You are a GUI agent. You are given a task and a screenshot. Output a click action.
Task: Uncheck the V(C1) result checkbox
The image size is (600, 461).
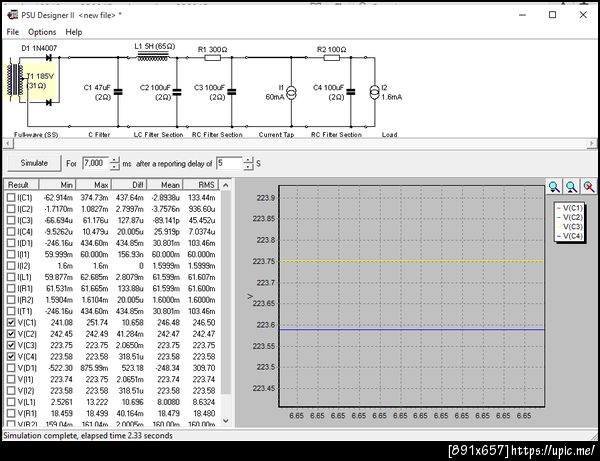[11, 323]
